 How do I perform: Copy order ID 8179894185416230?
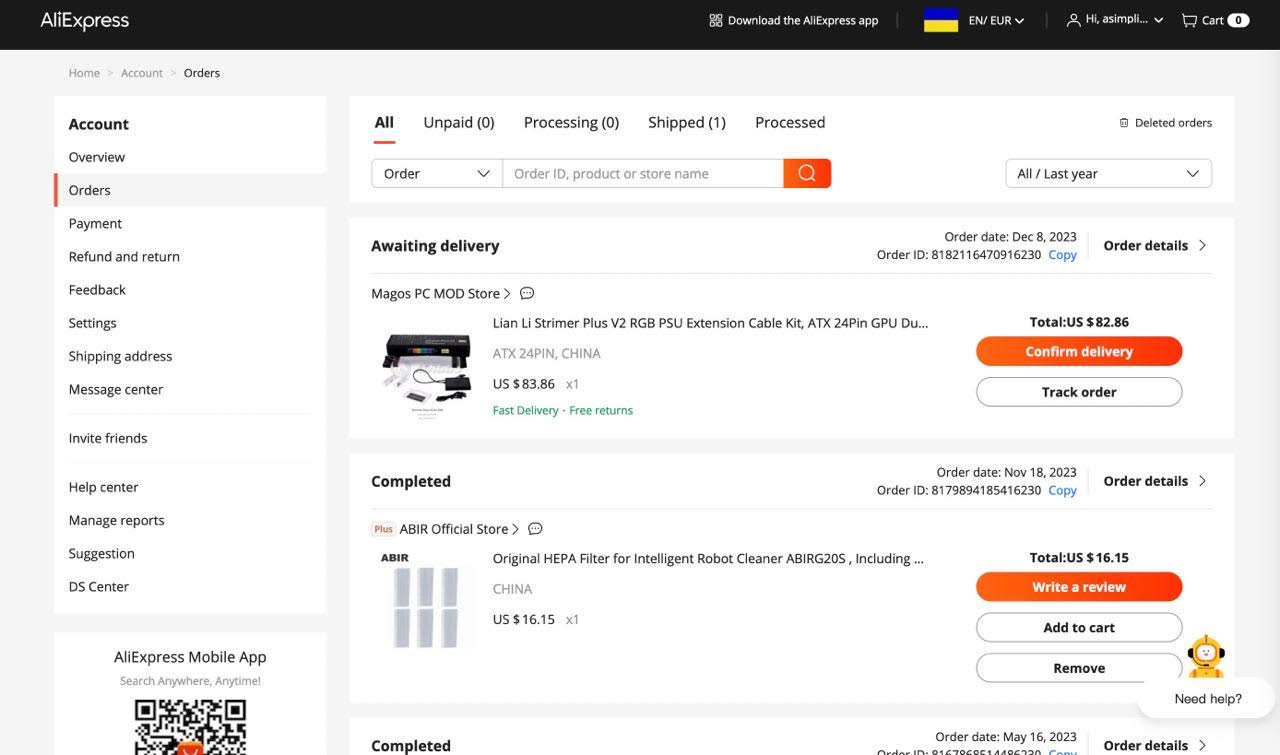[1062, 490]
